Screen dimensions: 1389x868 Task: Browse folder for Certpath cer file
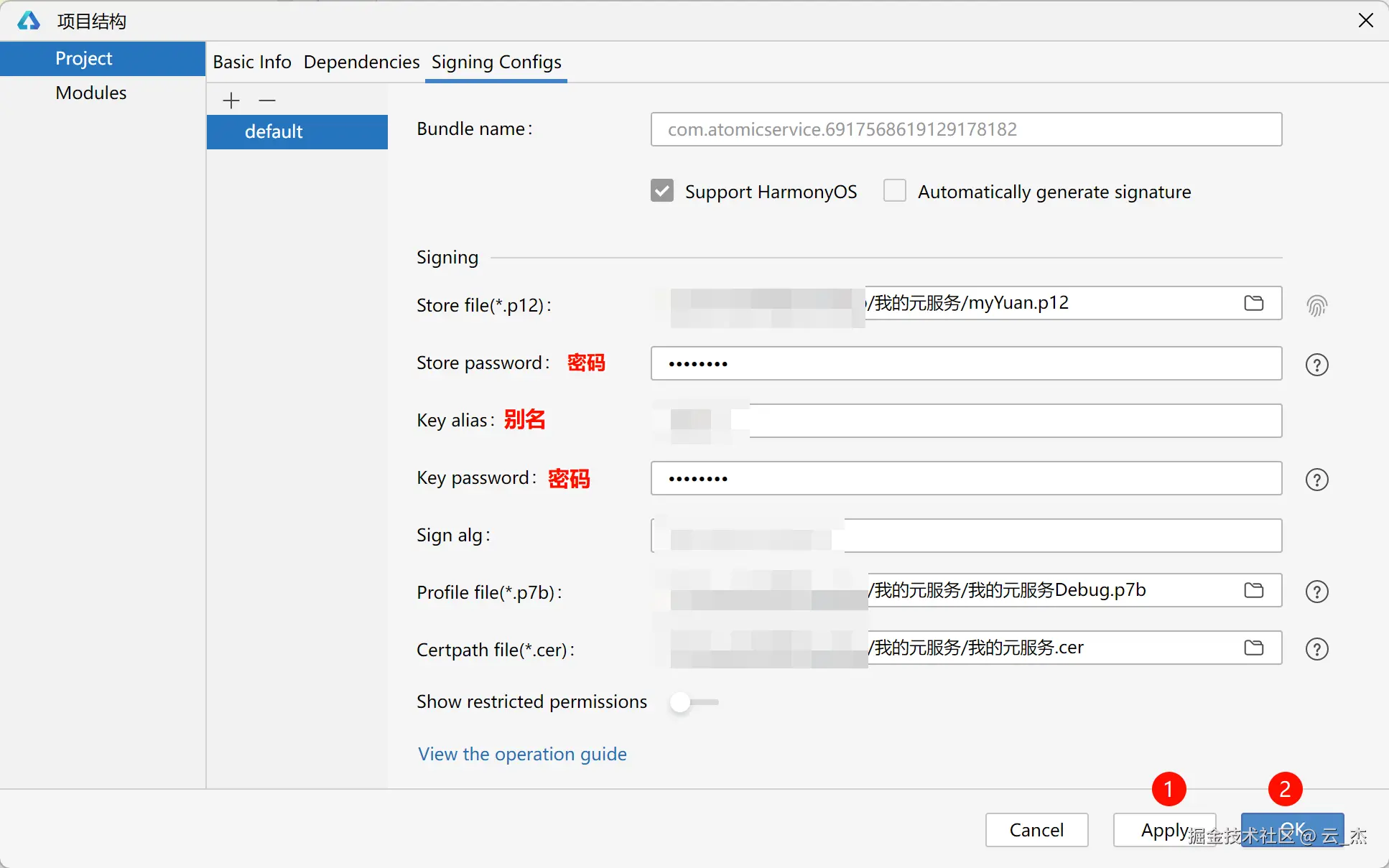(1253, 648)
